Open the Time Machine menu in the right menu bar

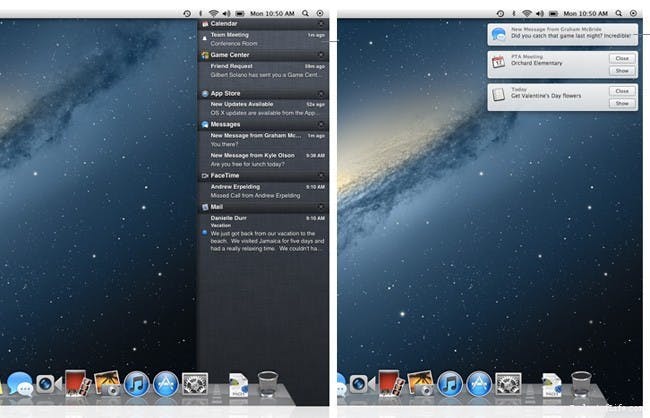click(x=501, y=13)
